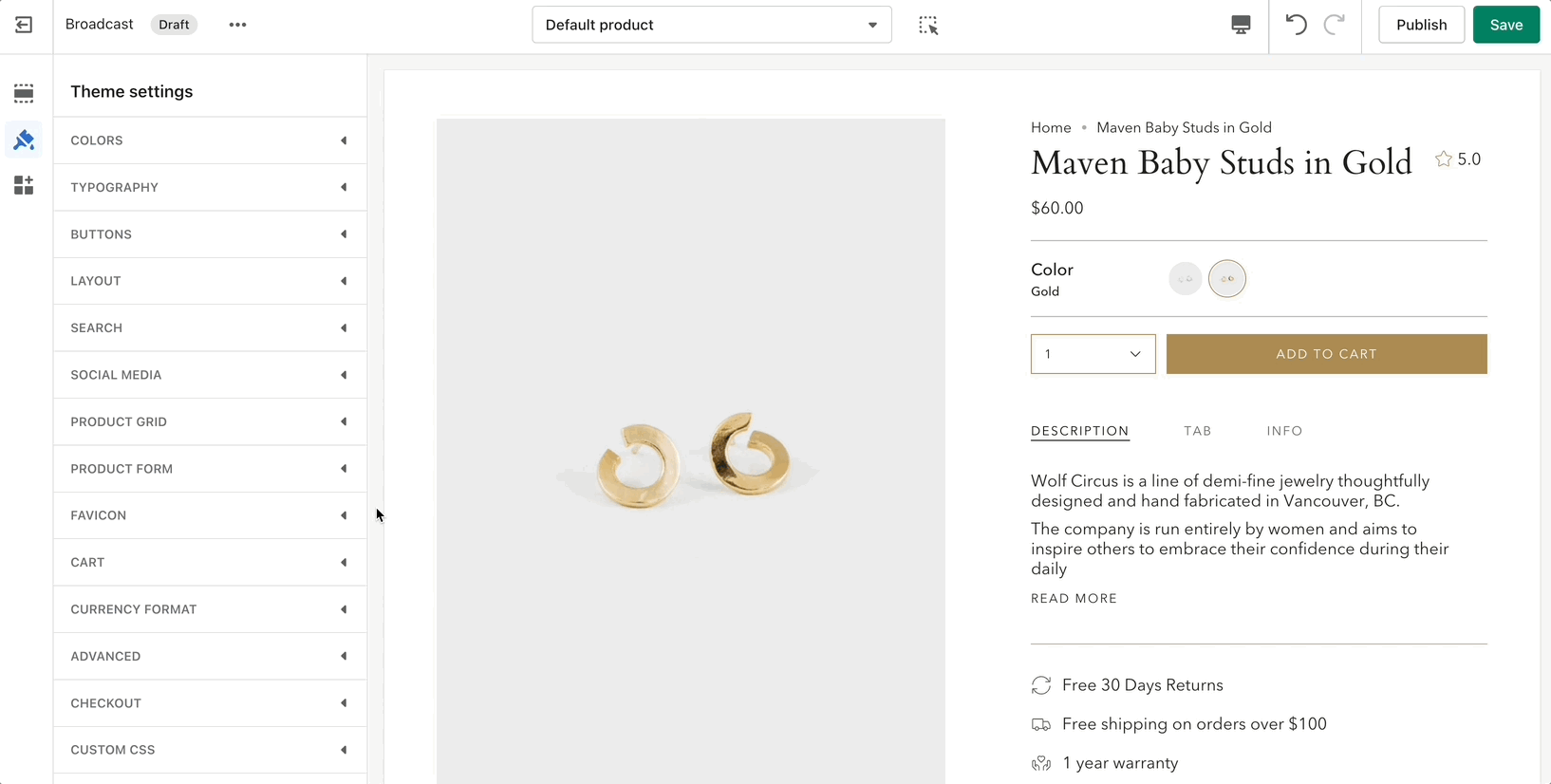Click the Read More link
The height and width of the screenshot is (784, 1551).
point(1074,599)
